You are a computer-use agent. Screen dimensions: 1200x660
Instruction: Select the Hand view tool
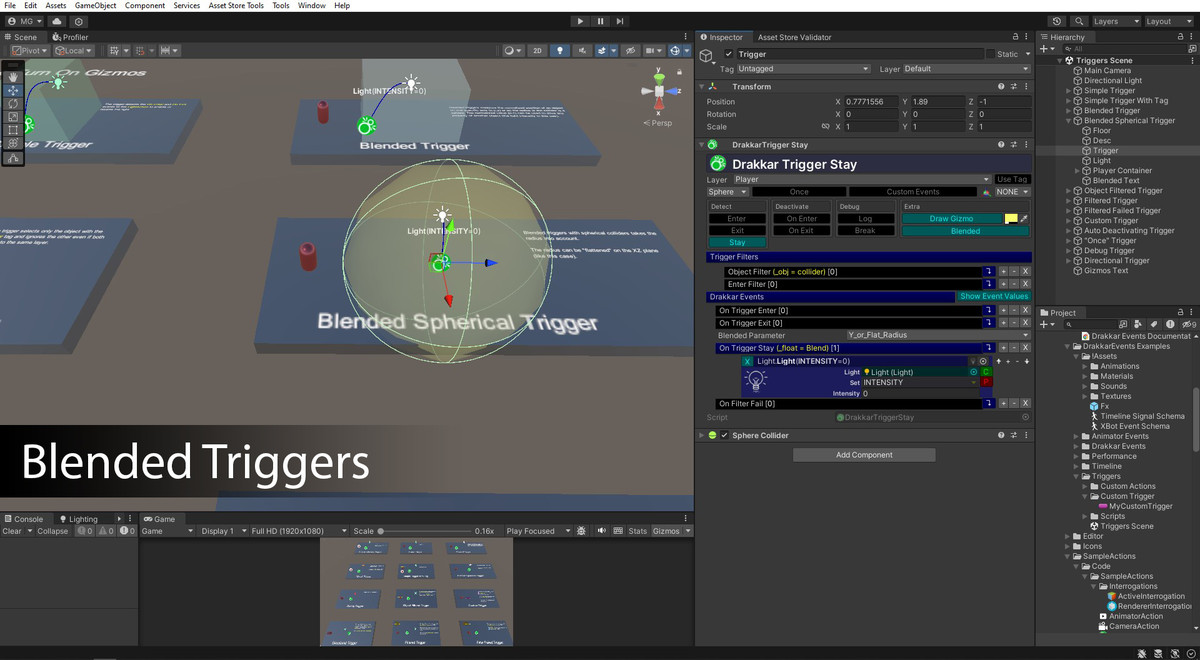tap(13, 76)
